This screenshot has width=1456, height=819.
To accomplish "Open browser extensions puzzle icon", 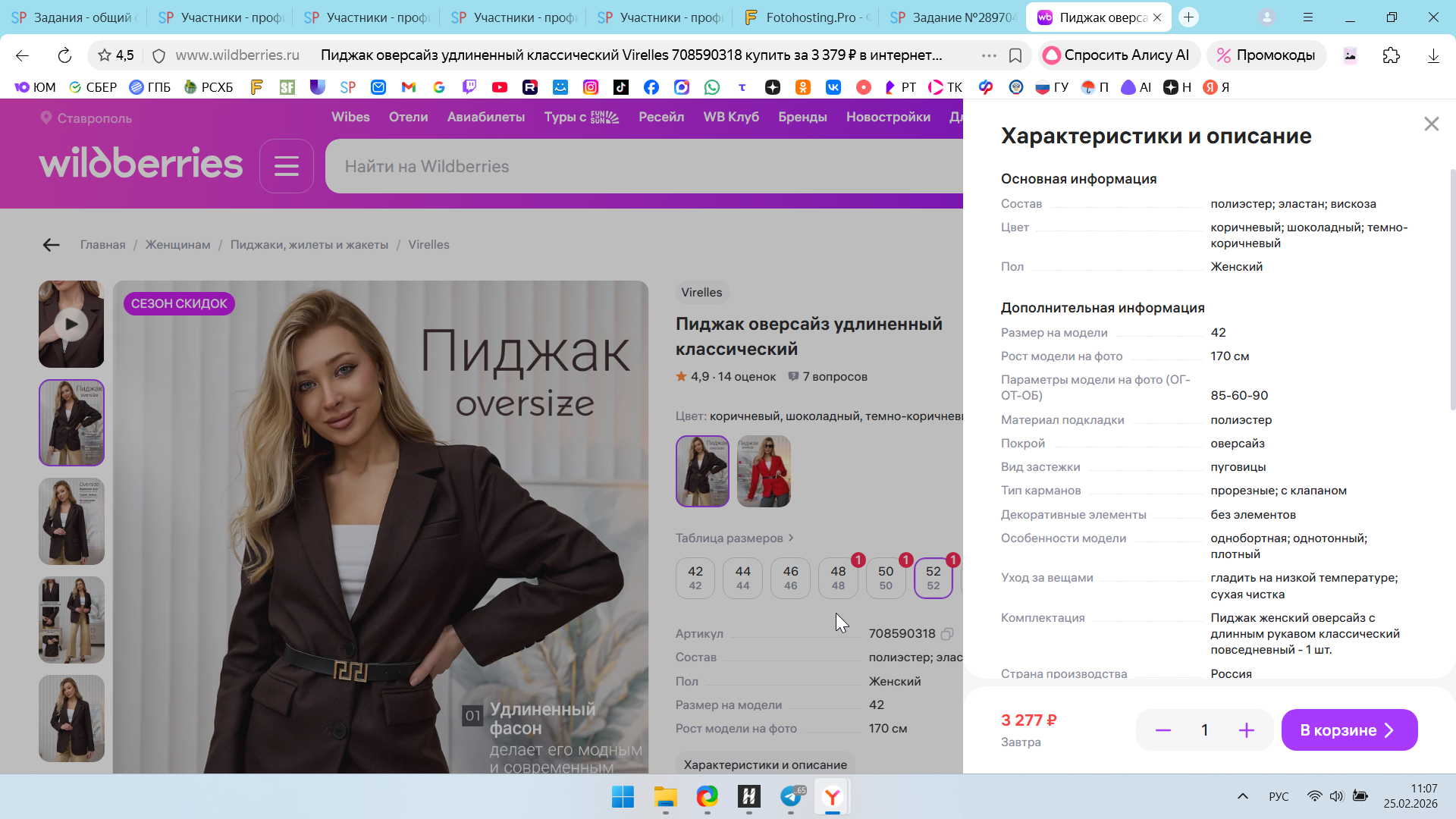I will pyautogui.click(x=1391, y=55).
